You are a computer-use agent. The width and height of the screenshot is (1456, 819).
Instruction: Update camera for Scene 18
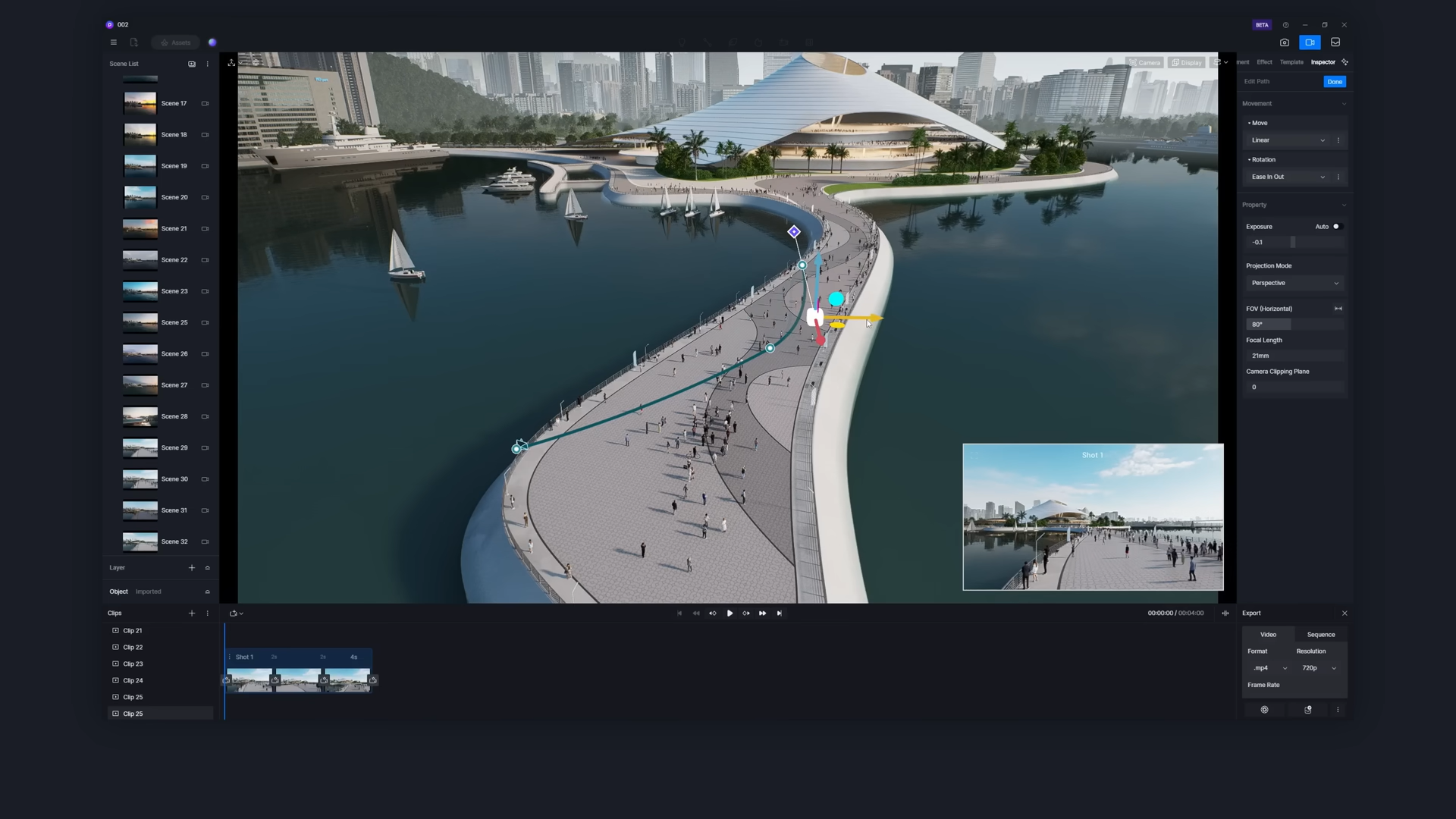click(205, 135)
